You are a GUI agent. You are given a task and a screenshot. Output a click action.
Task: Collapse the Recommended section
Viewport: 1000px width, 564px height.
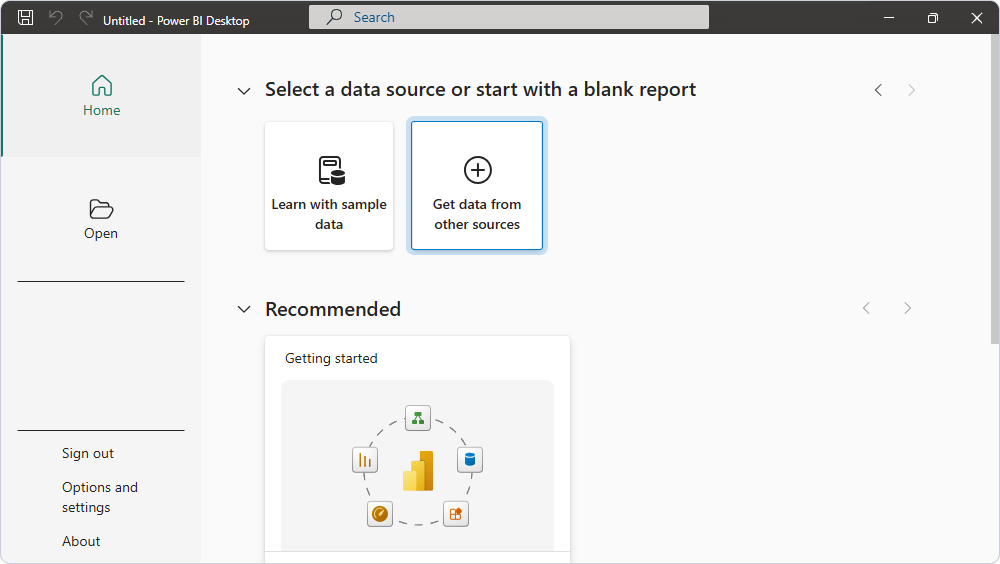coord(244,309)
